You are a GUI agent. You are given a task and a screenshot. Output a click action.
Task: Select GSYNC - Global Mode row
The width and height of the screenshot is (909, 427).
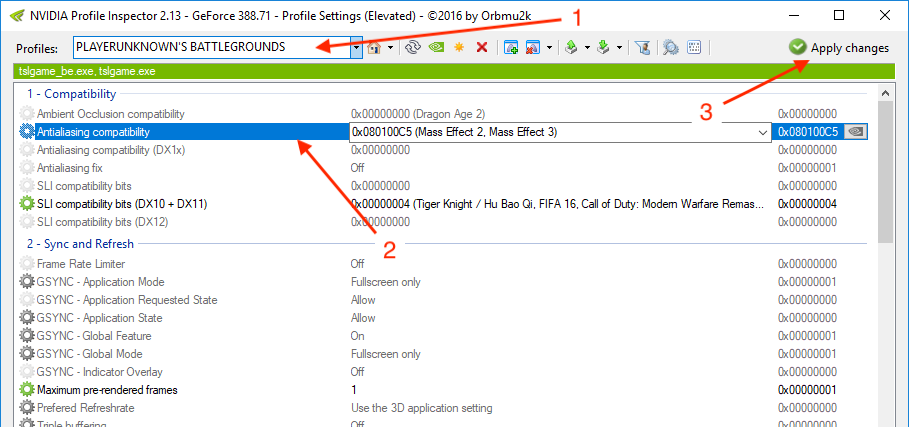tap(443, 354)
